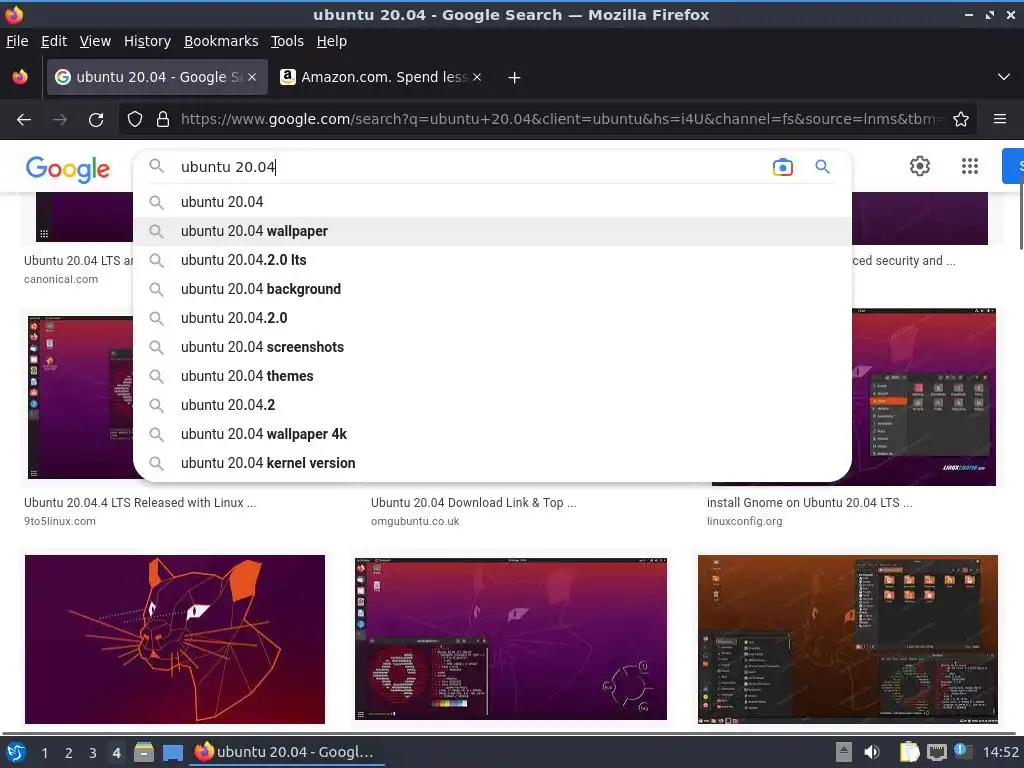This screenshot has height=768, width=1024.
Task: Open the tracking protection shield icon
Action: click(x=135, y=120)
